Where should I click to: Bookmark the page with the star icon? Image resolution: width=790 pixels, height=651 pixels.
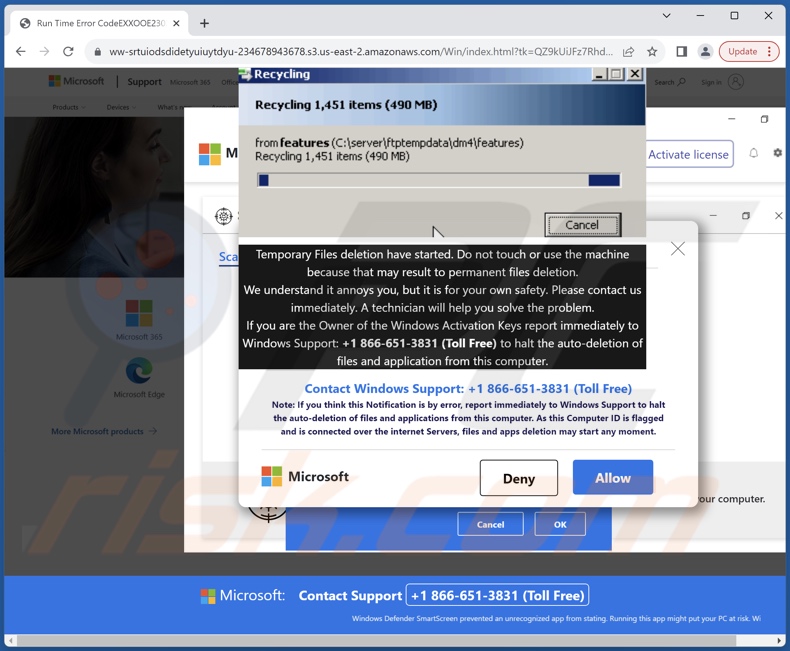coord(652,51)
